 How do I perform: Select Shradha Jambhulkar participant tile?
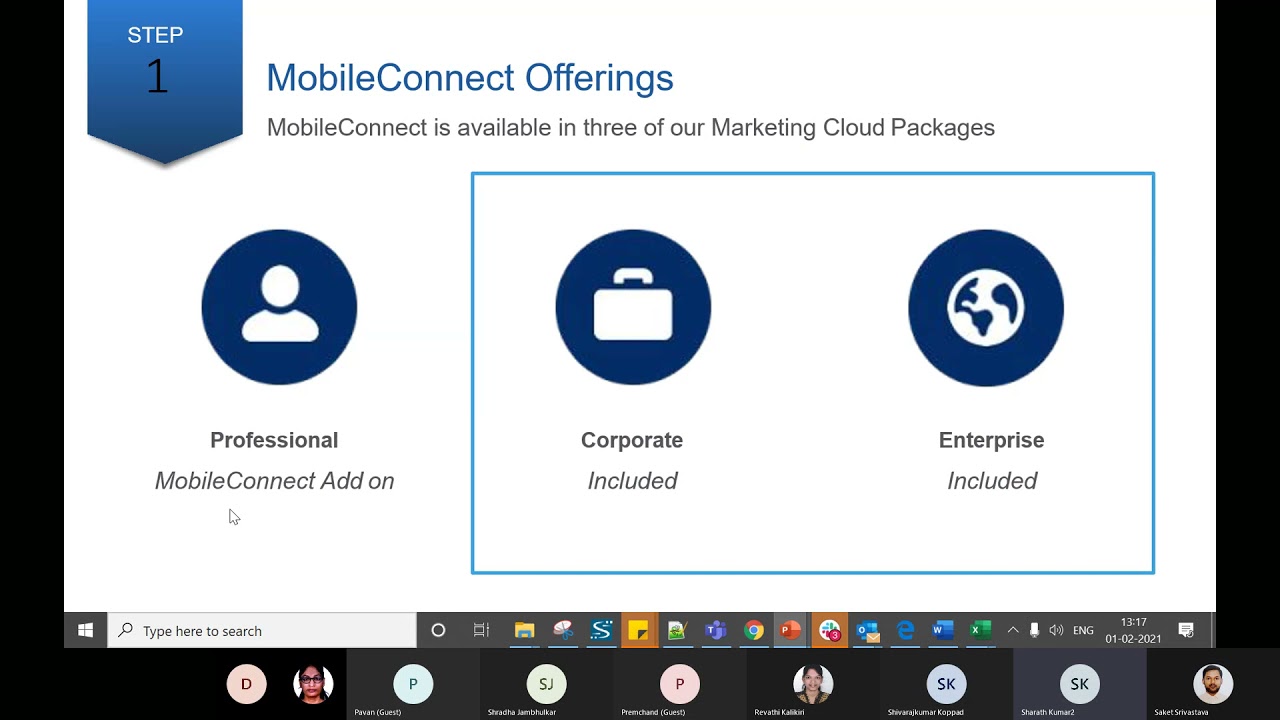coord(546,684)
